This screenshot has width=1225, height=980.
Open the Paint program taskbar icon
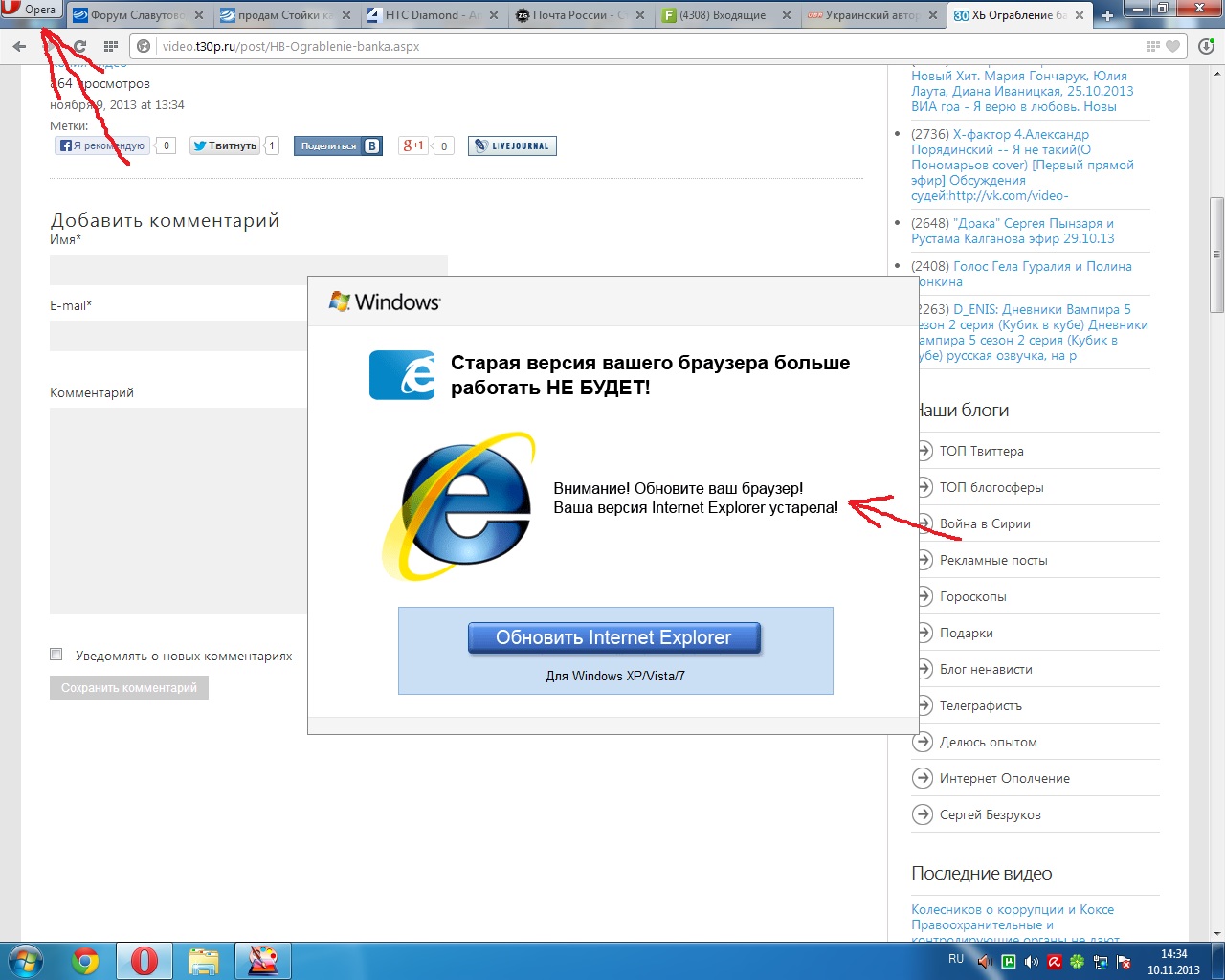263,961
